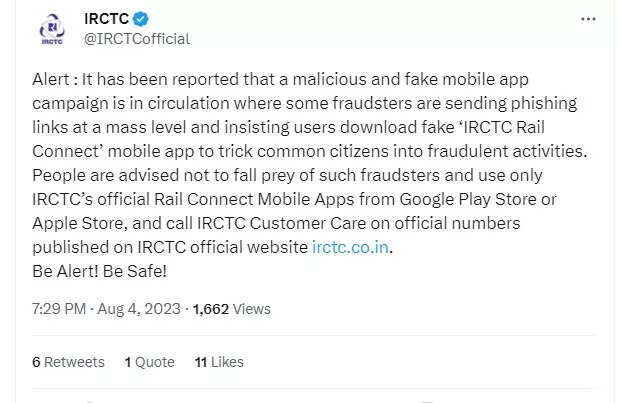Show the 6 Retweets list
Screen dimensions: 620x403
click(x=68, y=362)
